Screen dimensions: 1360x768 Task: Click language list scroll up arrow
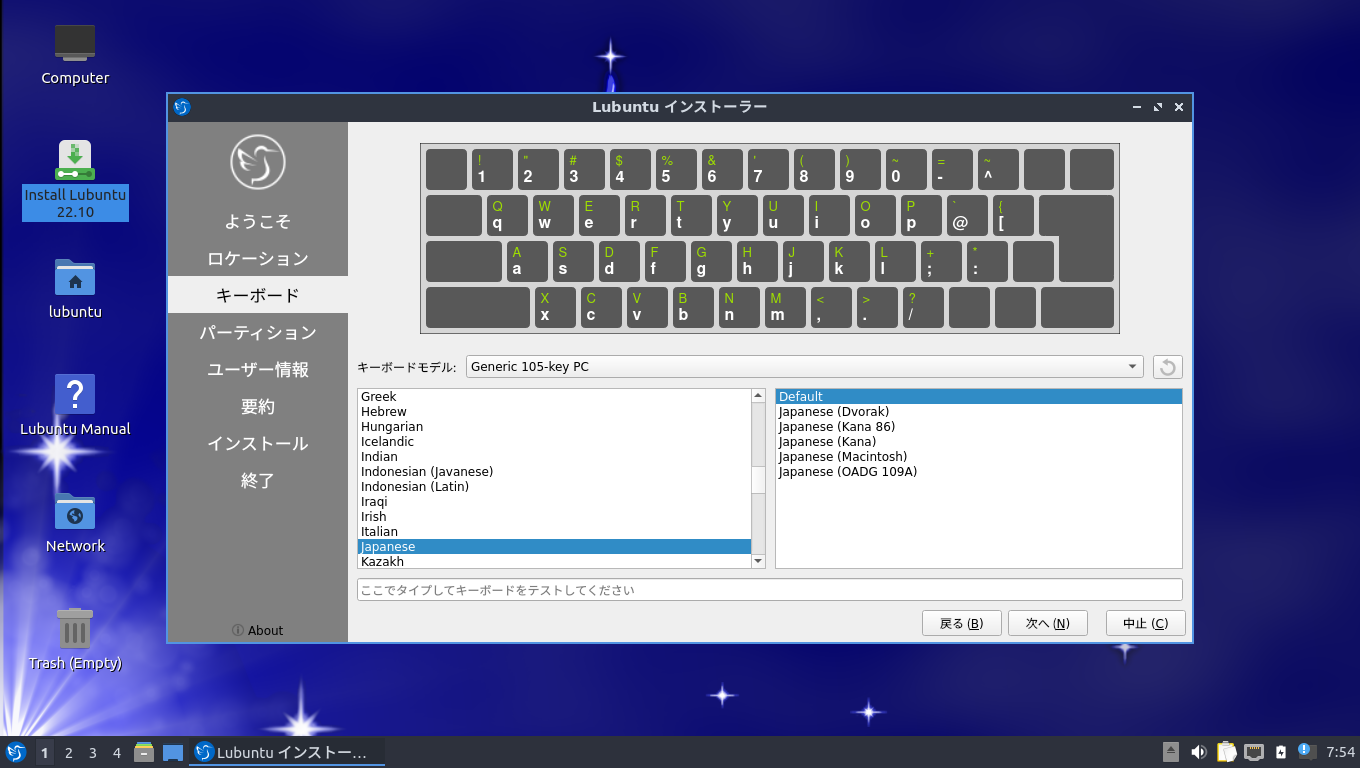coord(758,396)
